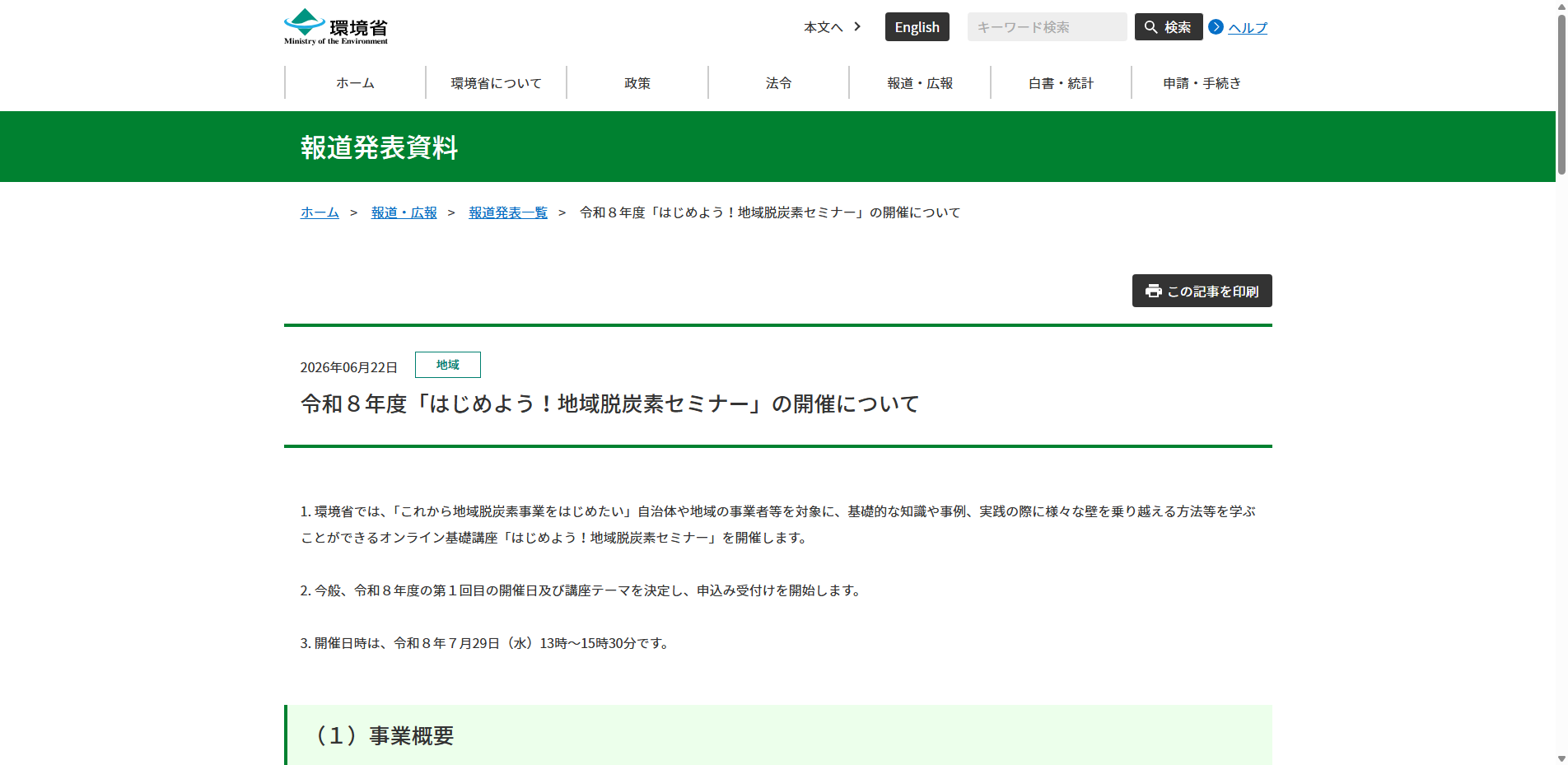Open the 報道・広報 menu item
The height and width of the screenshot is (765, 1568).
920,83
